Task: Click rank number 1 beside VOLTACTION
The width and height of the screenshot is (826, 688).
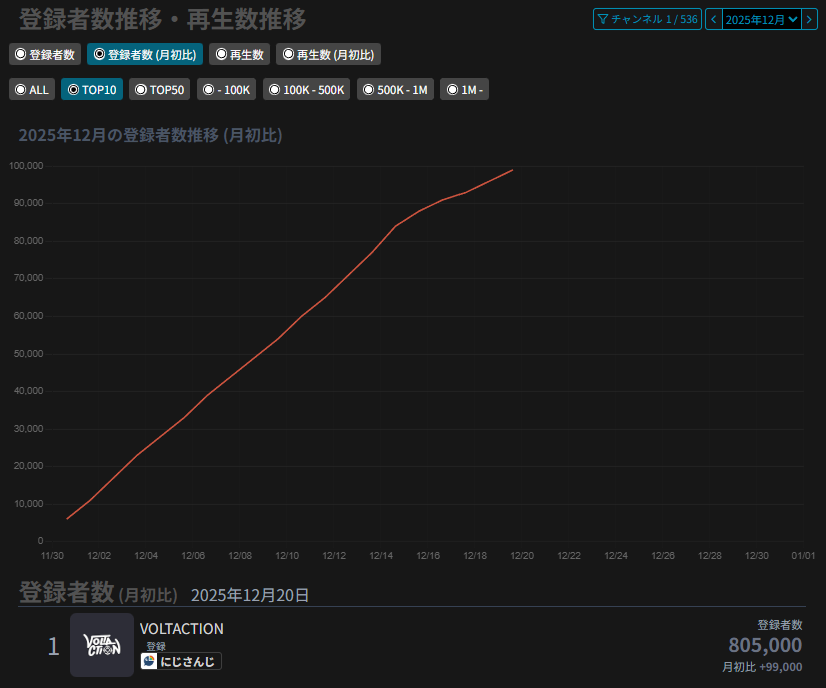Action: (53, 646)
